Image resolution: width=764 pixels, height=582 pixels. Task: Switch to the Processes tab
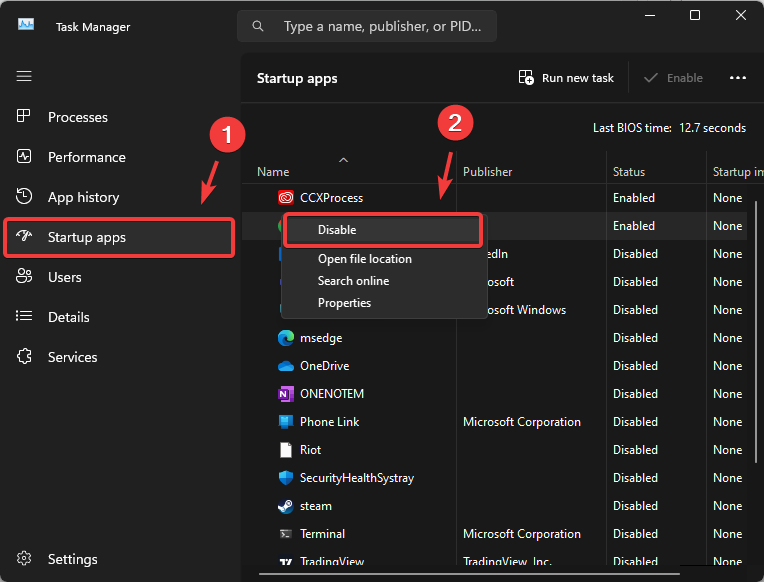click(x=77, y=117)
